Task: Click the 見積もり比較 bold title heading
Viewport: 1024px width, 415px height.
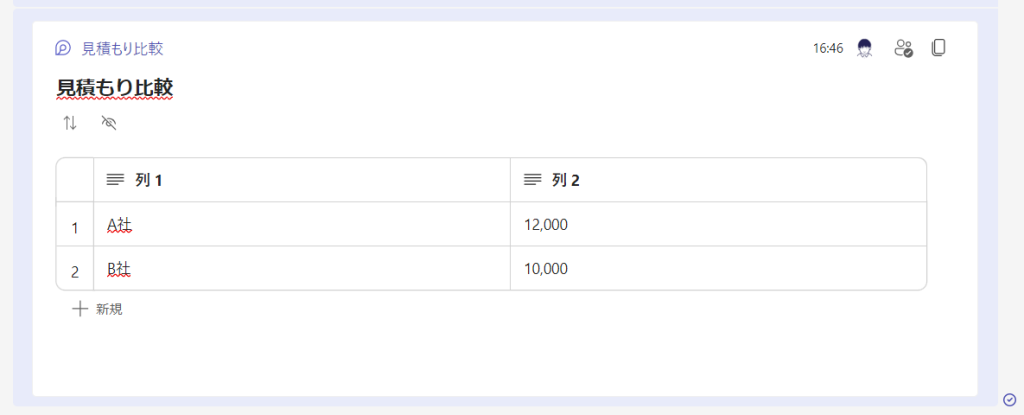Action: [x=115, y=88]
